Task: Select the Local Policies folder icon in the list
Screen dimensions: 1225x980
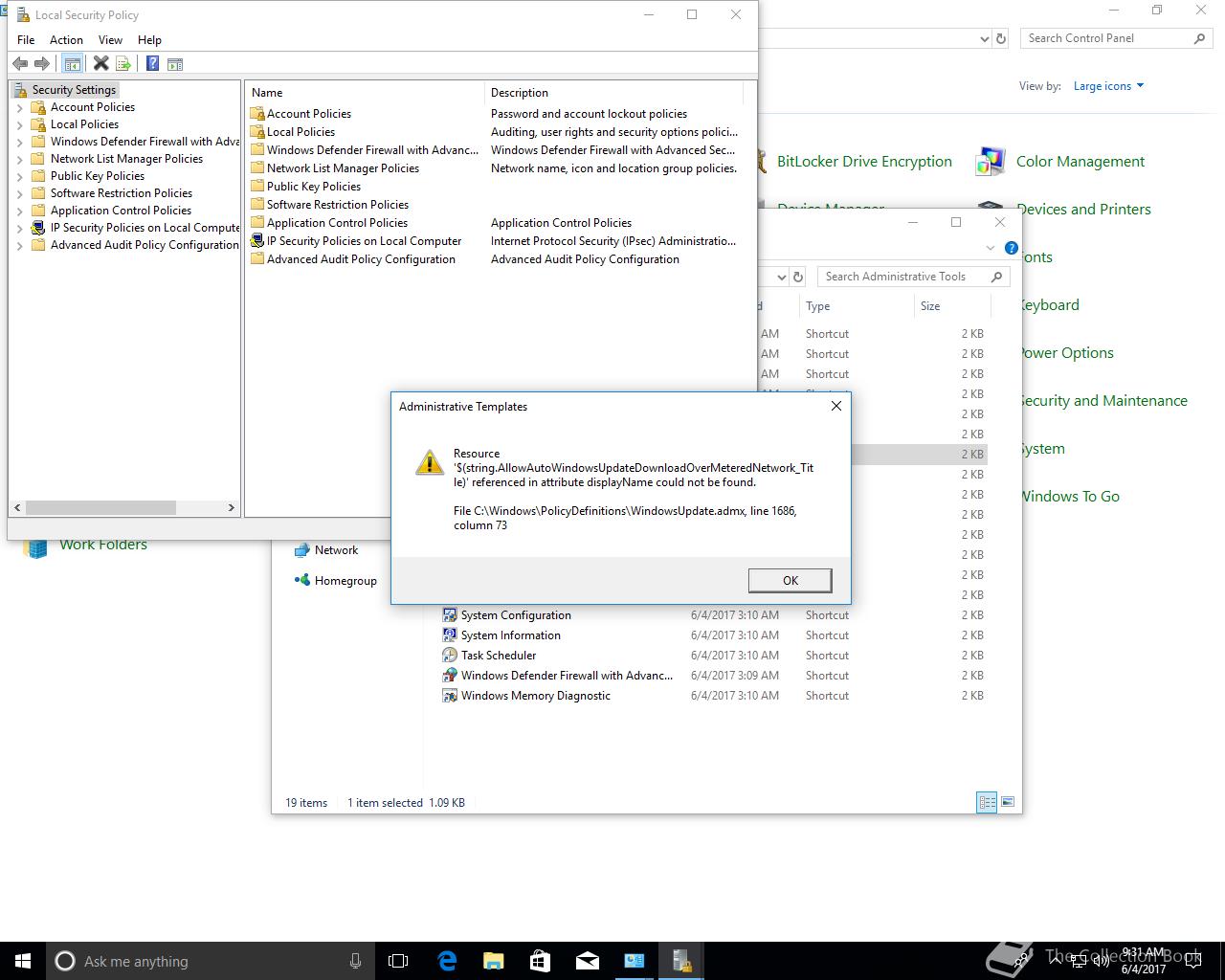Action: (x=256, y=132)
